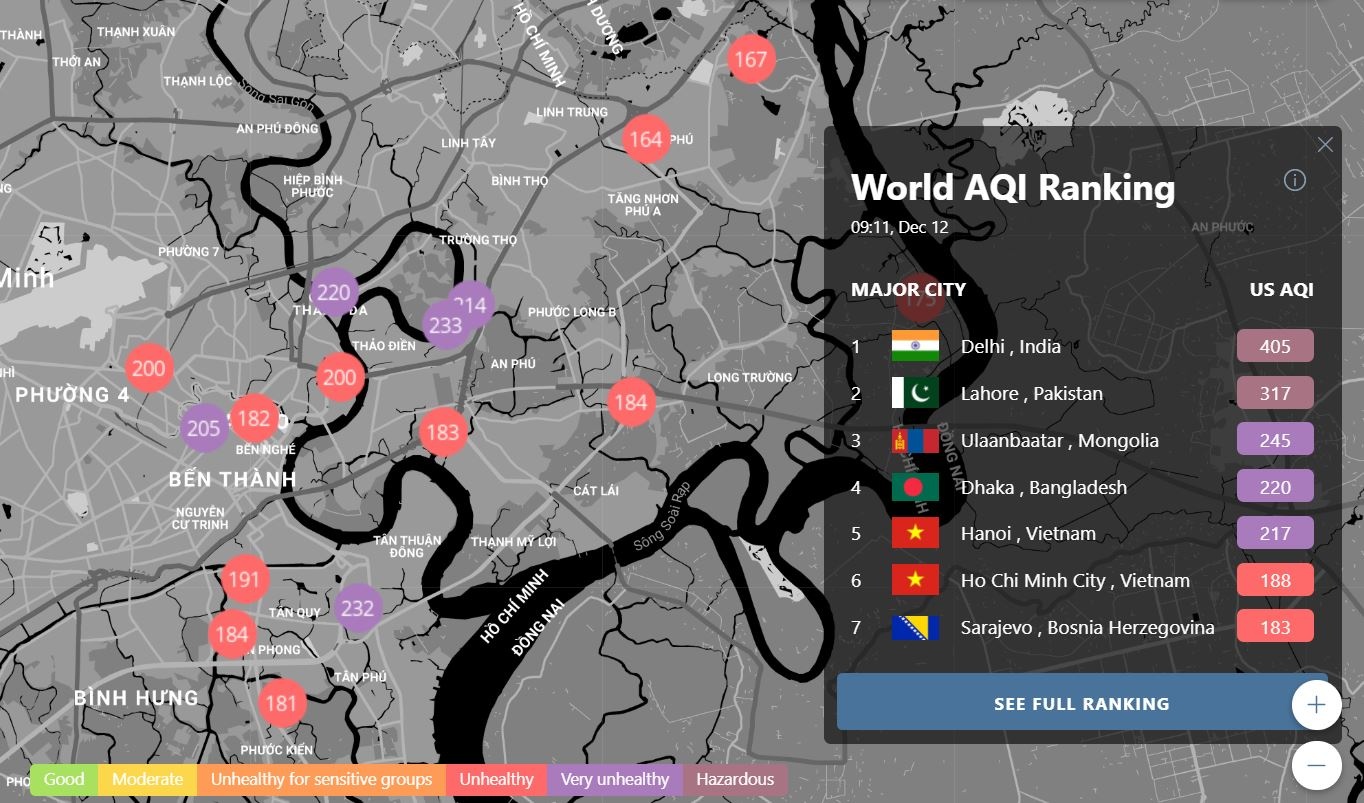The height and width of the screenshot is (803, 1364).
Task: Click the Unhealthy for sensitive groups legend
Action: click(321, 779)
